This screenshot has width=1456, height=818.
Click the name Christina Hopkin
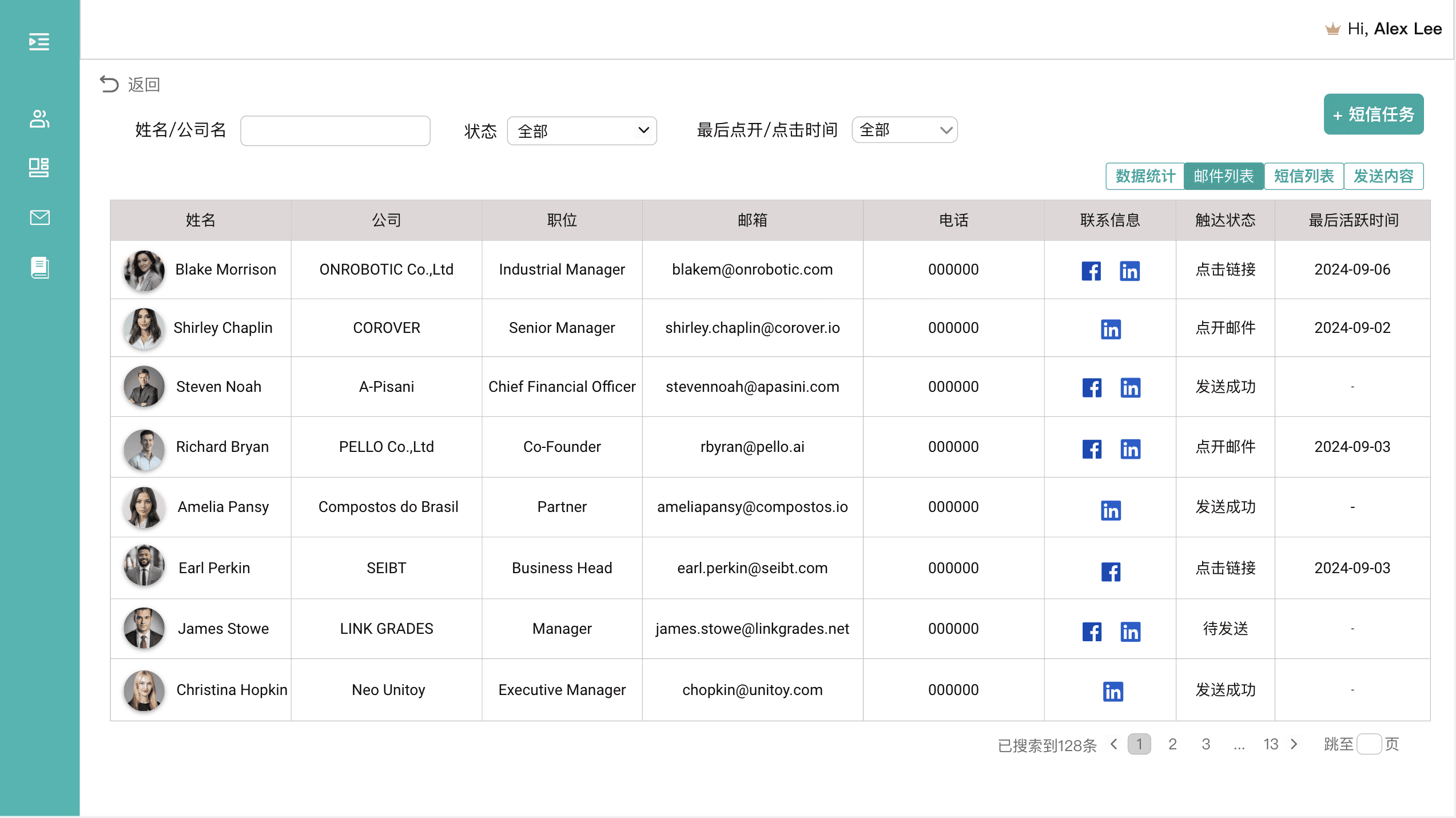232,690
